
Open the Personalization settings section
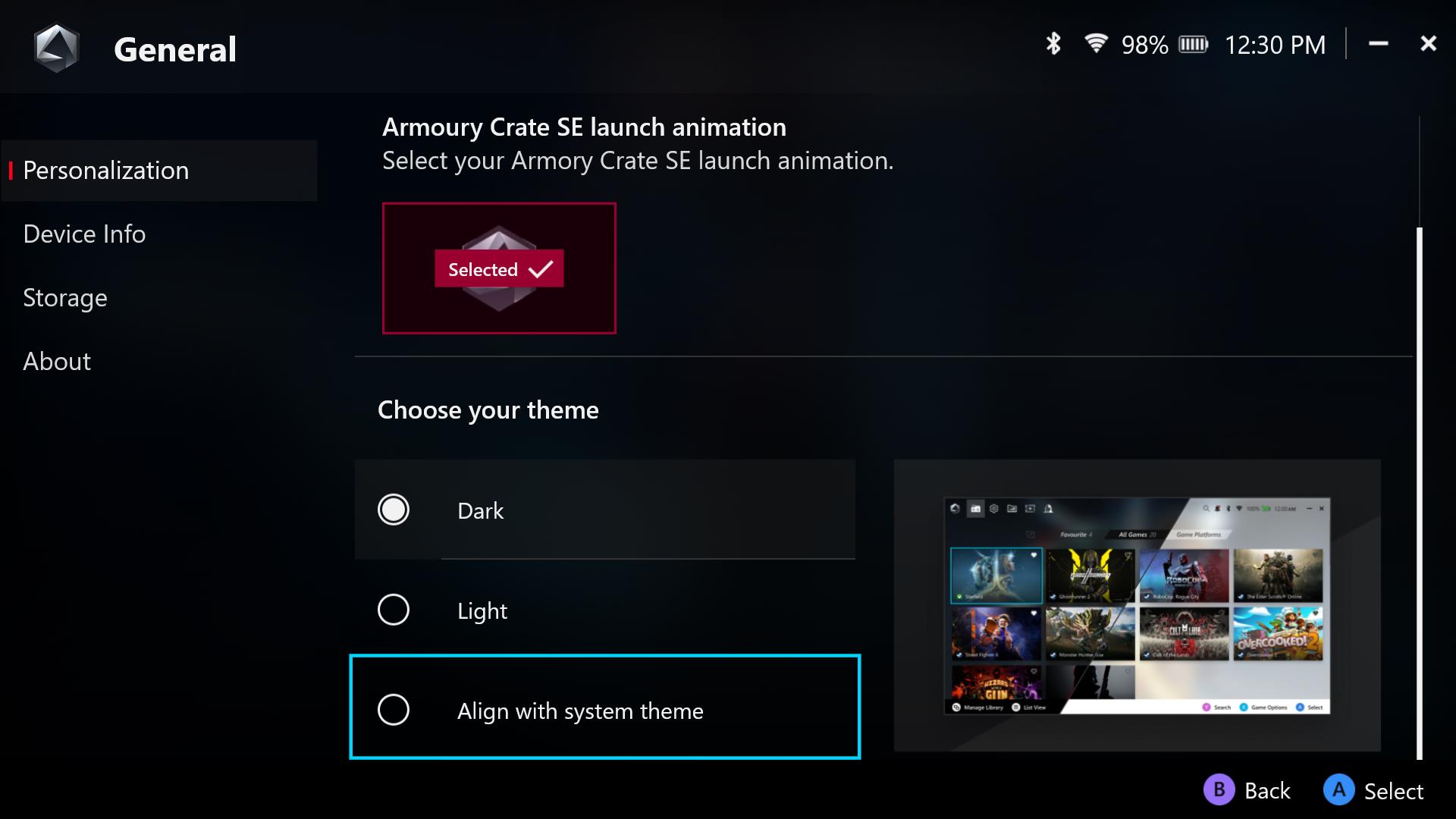tap(106, 169)
